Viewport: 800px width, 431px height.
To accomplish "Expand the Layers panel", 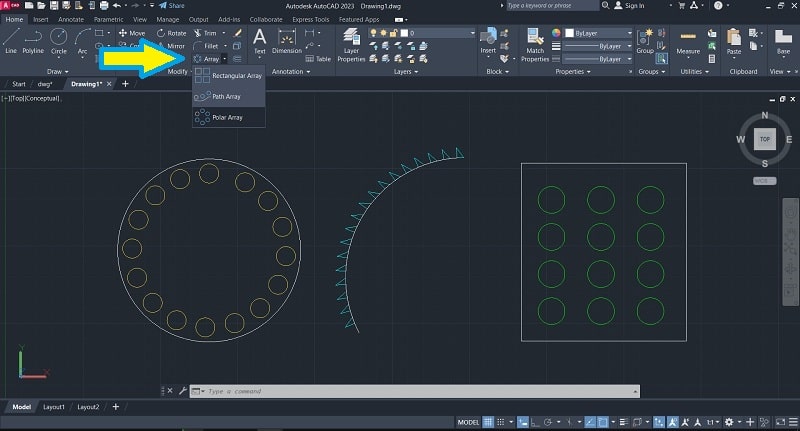I will [x=406, y=71].
